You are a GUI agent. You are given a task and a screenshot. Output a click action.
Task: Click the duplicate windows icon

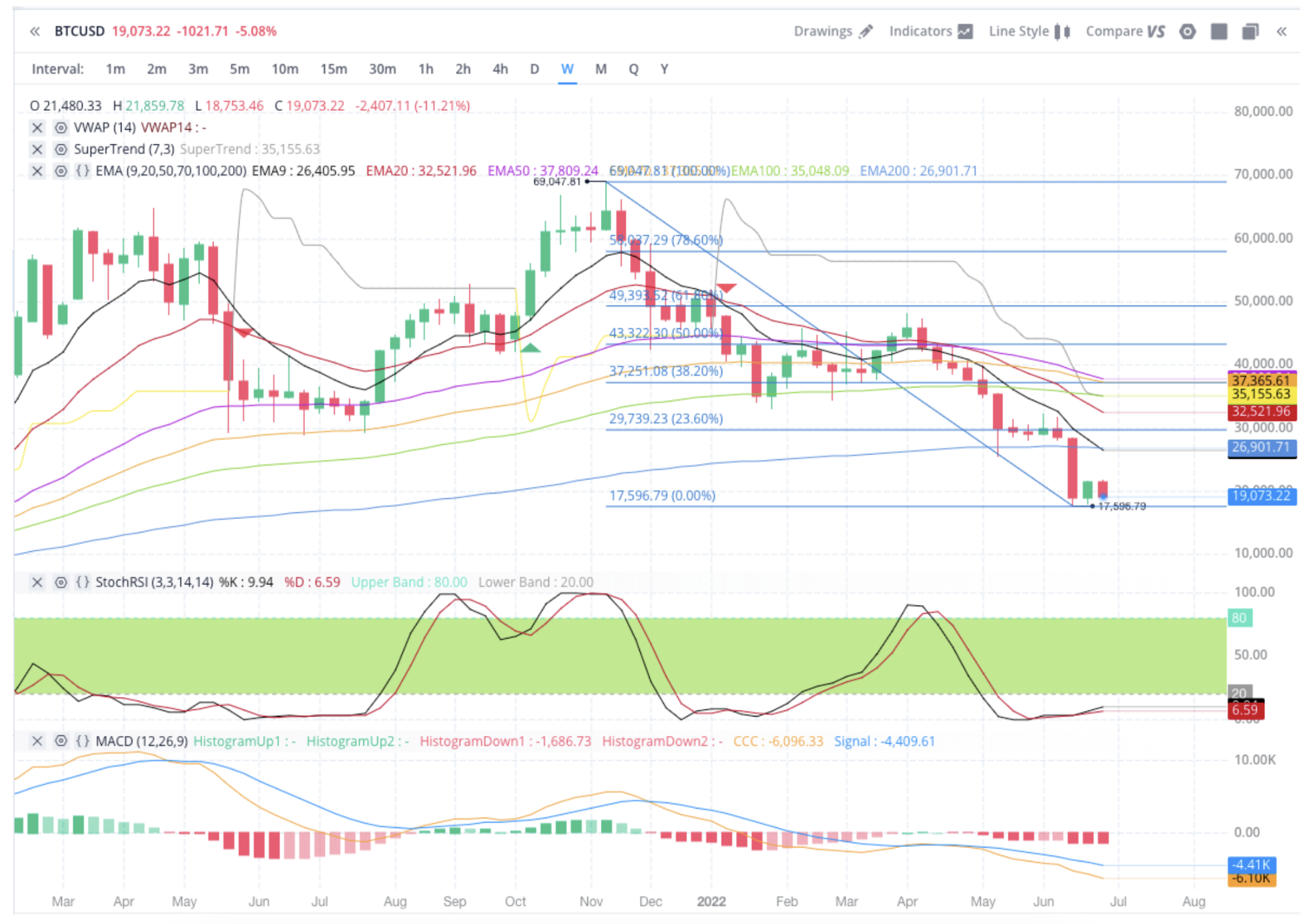[x=1250, y=31]
